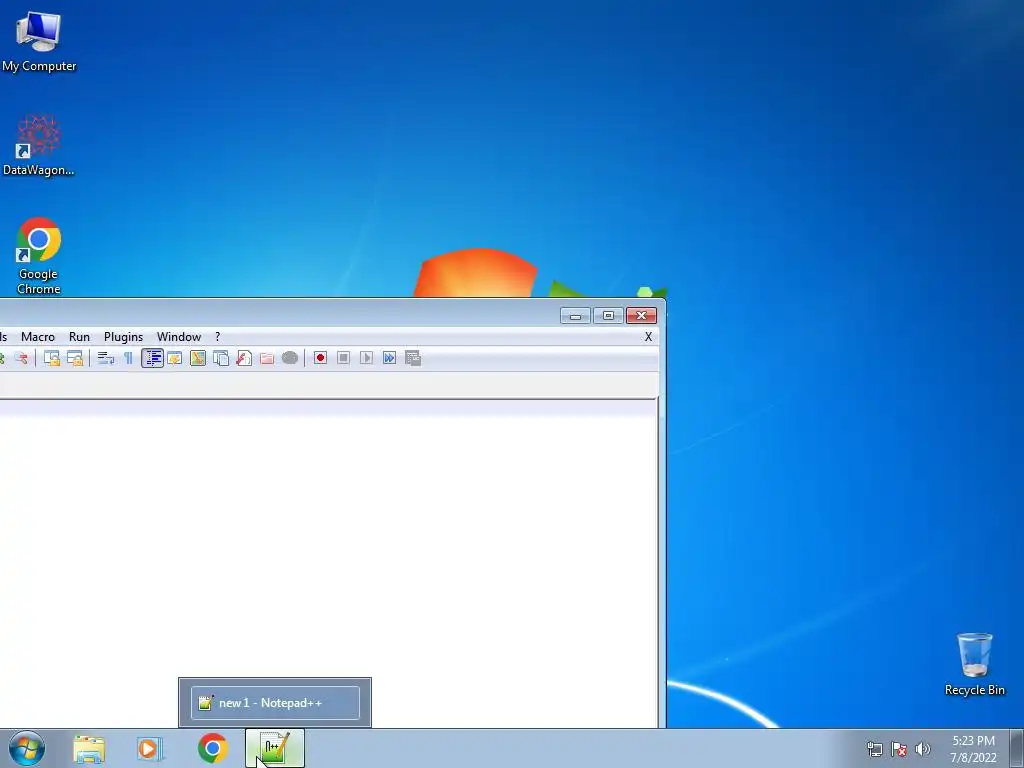This screenshot has width=1024, height=768.
Task: Select the My Computer desktop icon
Action: pos(39,41)
